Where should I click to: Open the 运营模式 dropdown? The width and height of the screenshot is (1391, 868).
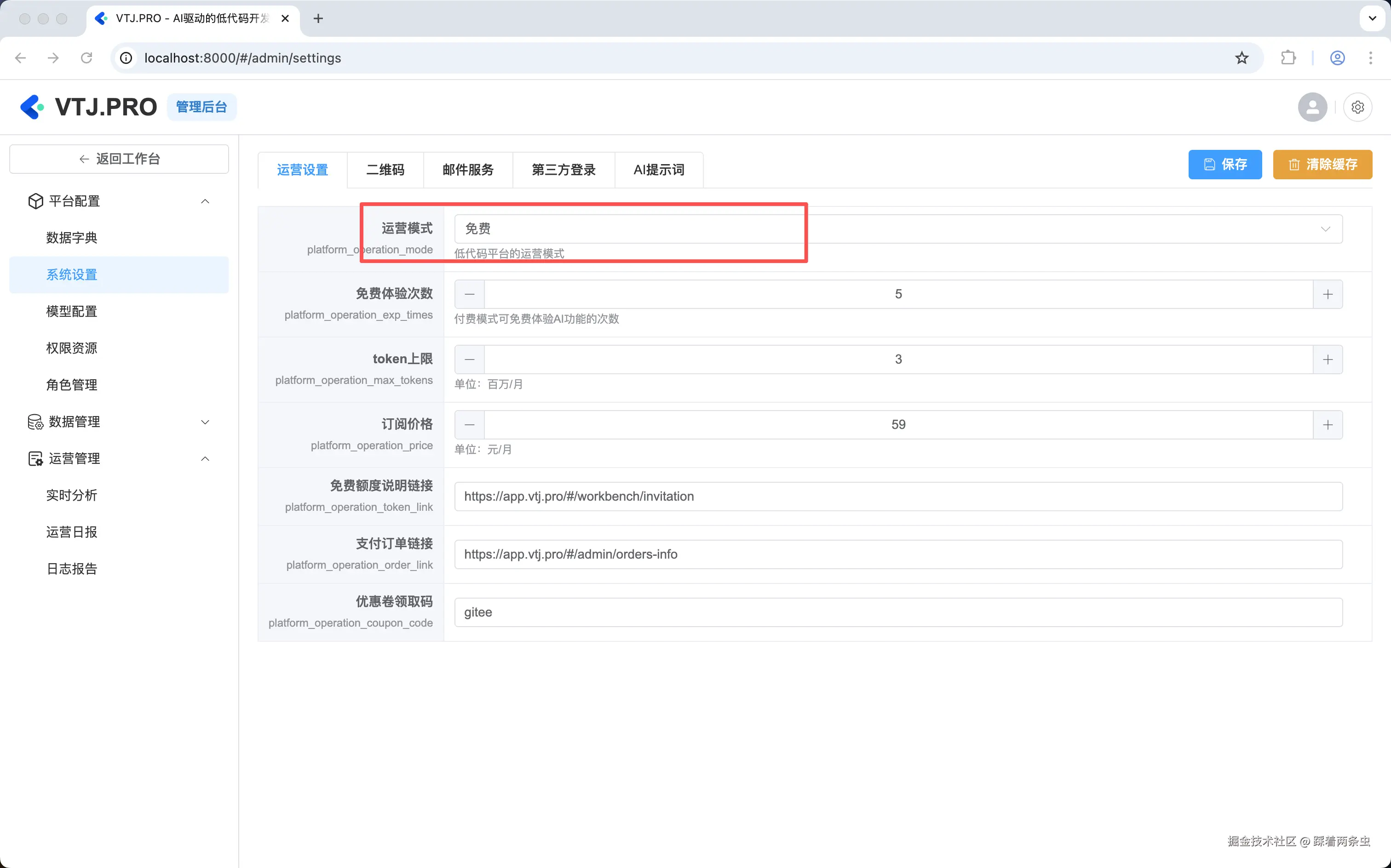pos(897,228)
